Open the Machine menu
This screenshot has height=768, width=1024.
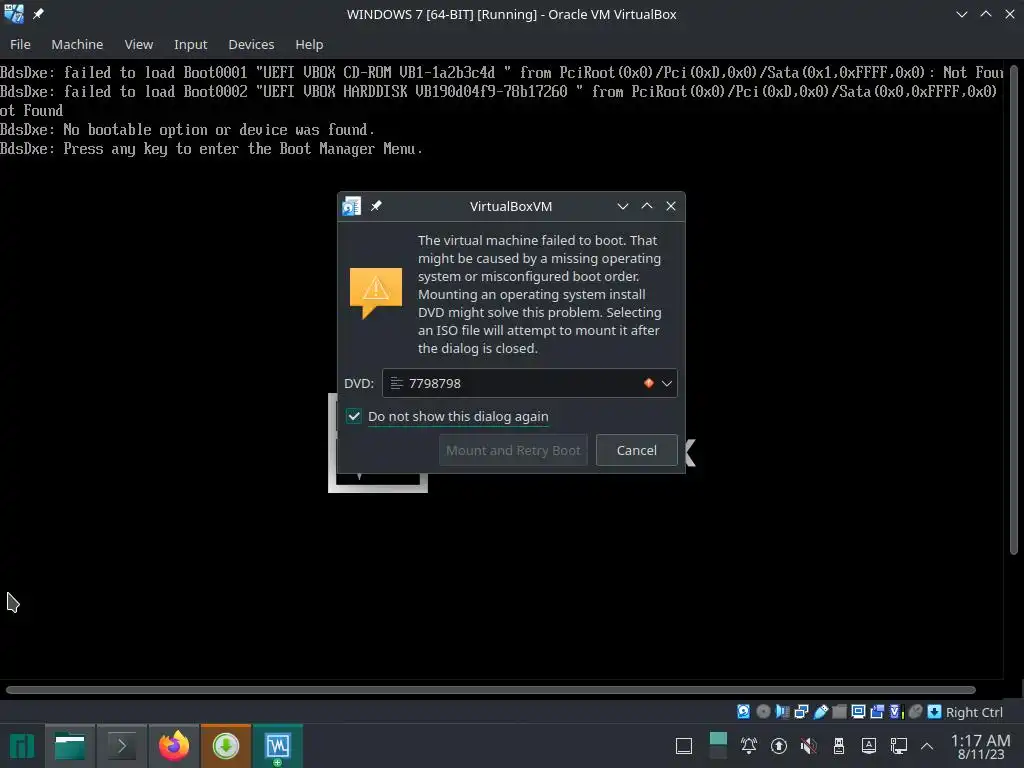click(x=77, y=44)
